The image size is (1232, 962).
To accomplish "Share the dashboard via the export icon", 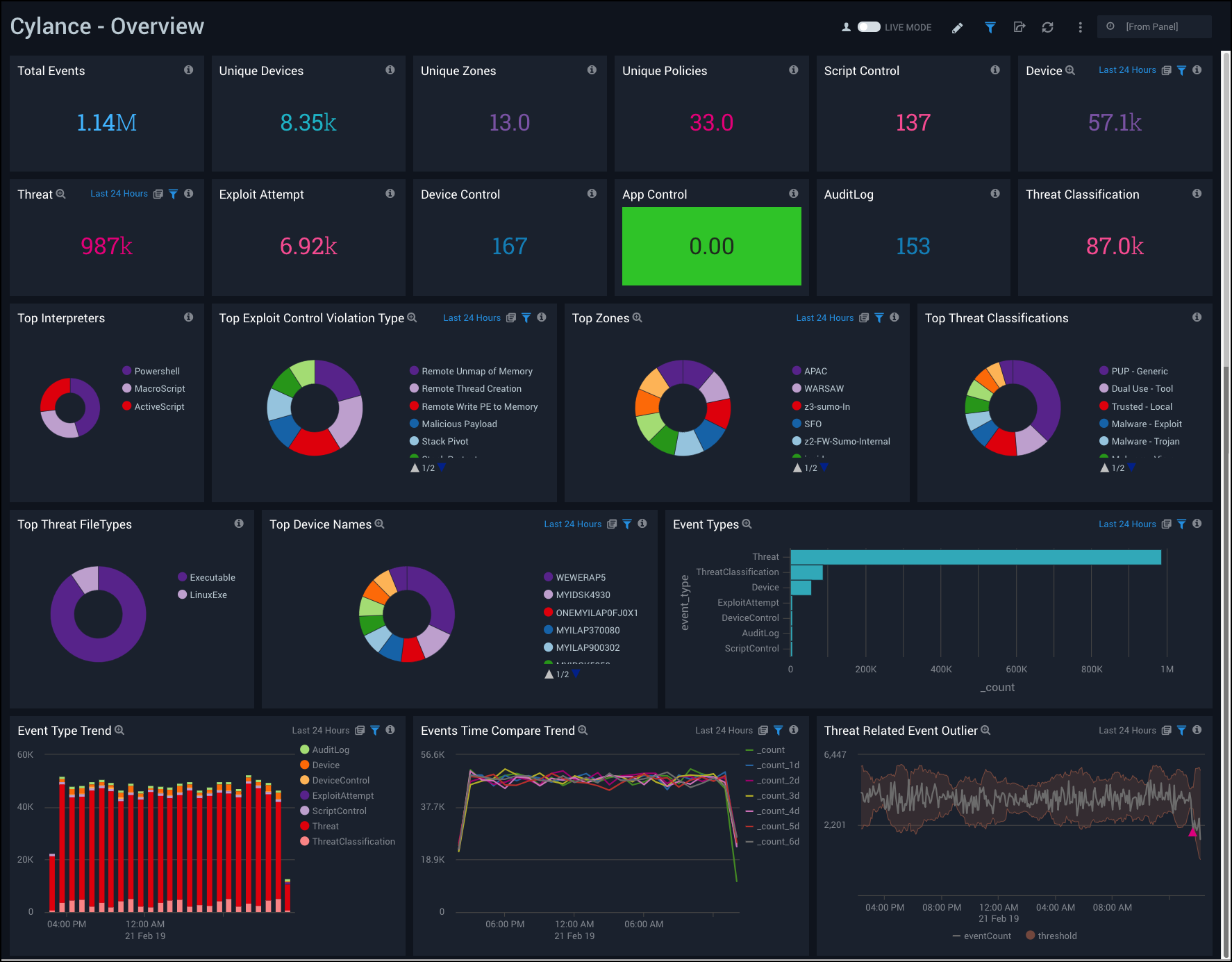I will click(1019, 28).
